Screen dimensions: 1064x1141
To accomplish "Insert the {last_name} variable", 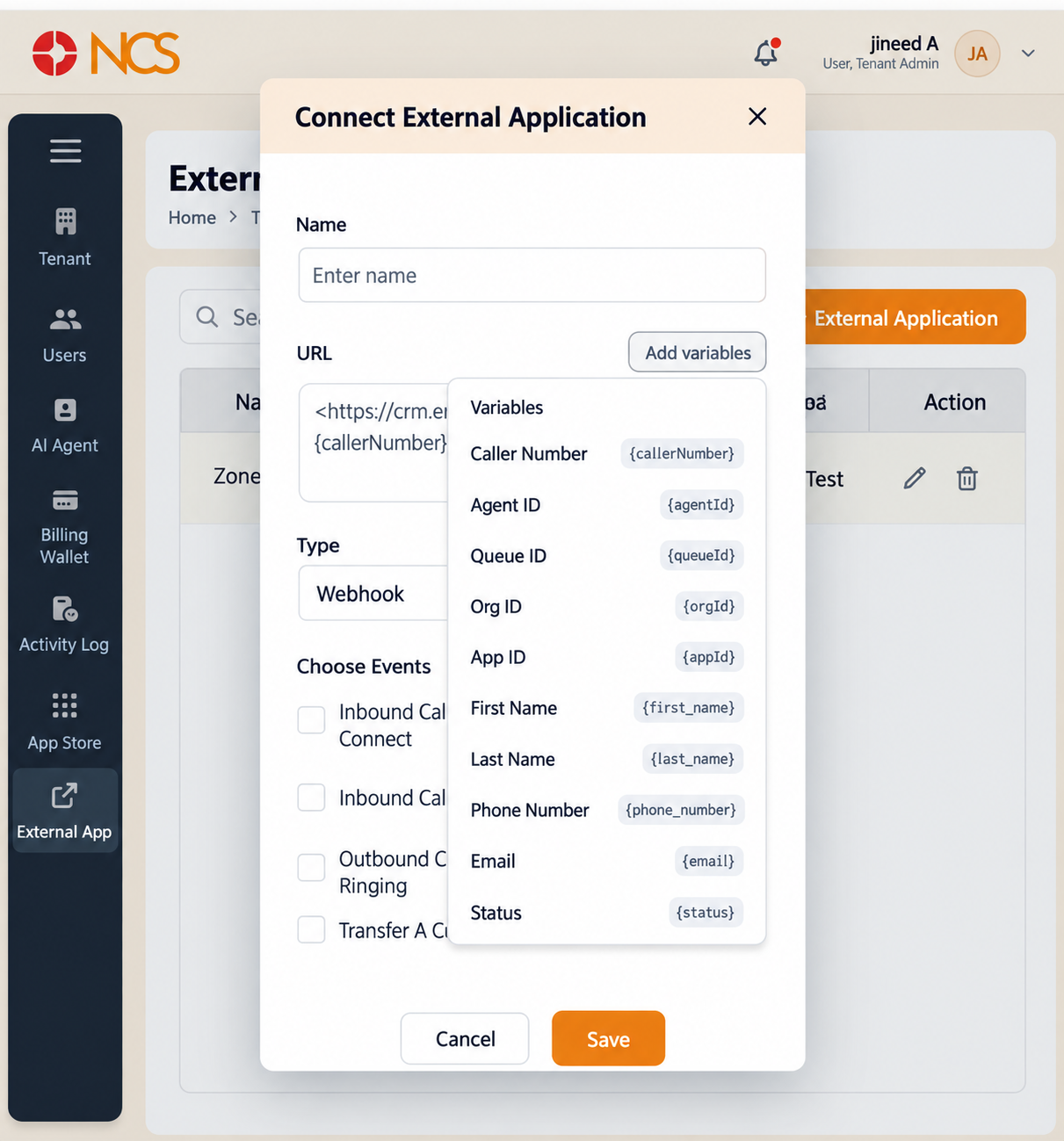I will [692, 759].
